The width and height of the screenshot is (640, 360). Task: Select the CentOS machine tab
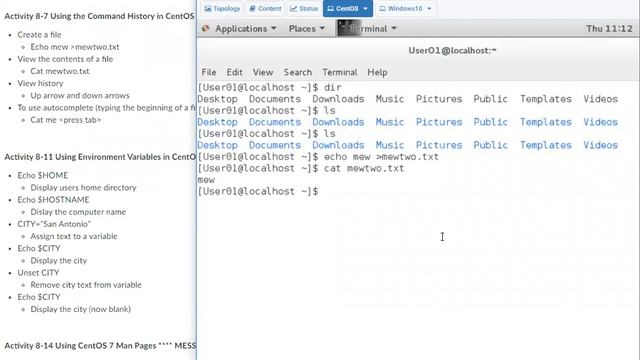pos(347,9)
